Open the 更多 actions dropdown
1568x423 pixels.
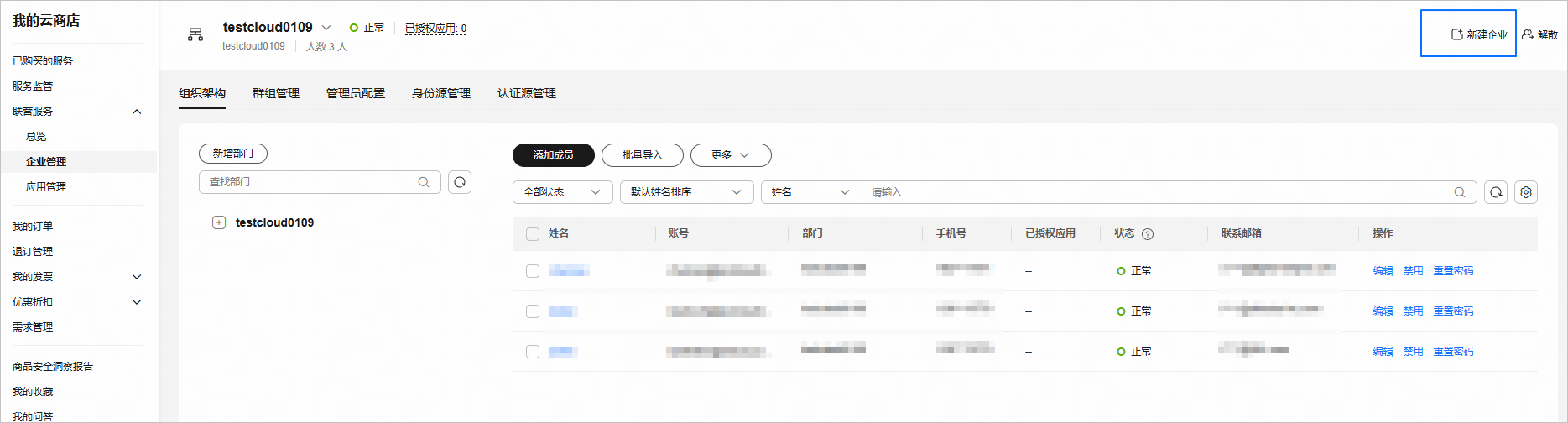pyautogui.click(x=731, y=155)
